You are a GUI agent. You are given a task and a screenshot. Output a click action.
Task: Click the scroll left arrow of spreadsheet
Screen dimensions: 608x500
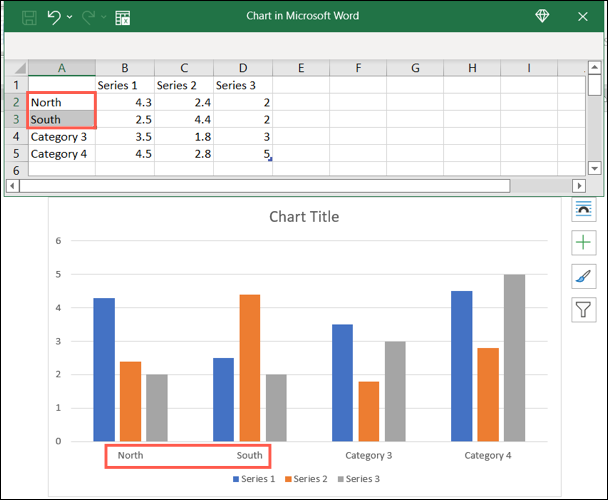[12, 186]
